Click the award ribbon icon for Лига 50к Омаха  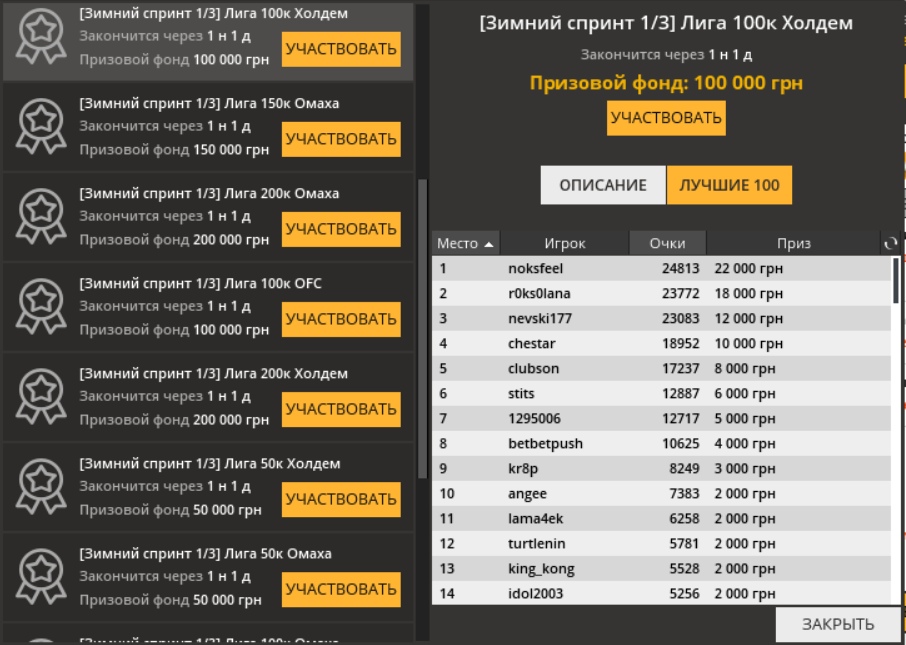pos(42,578)
